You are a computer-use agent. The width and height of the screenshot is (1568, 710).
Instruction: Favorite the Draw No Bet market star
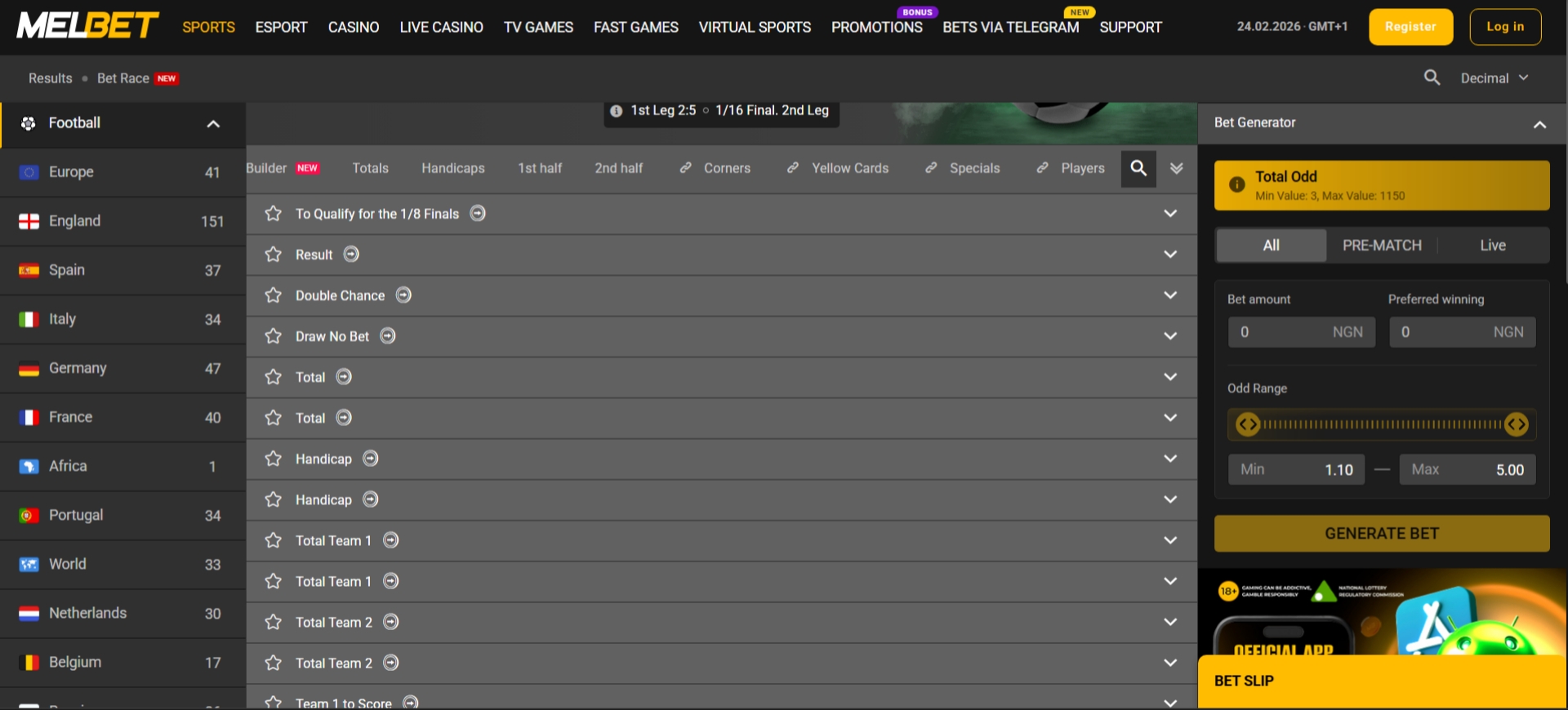pos(274,335)
